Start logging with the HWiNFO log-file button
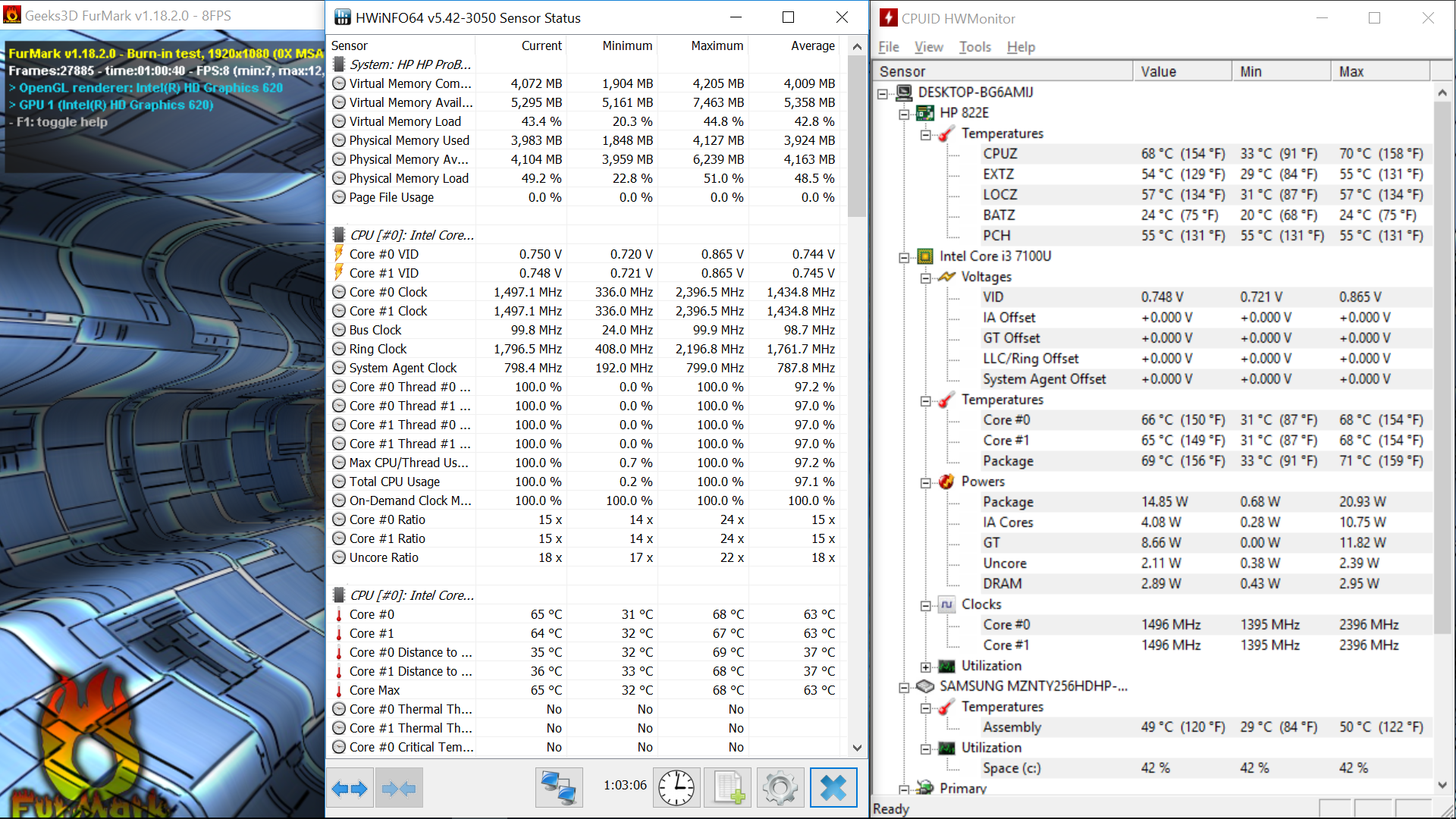 pyautogui.click(x=728, y=788)
